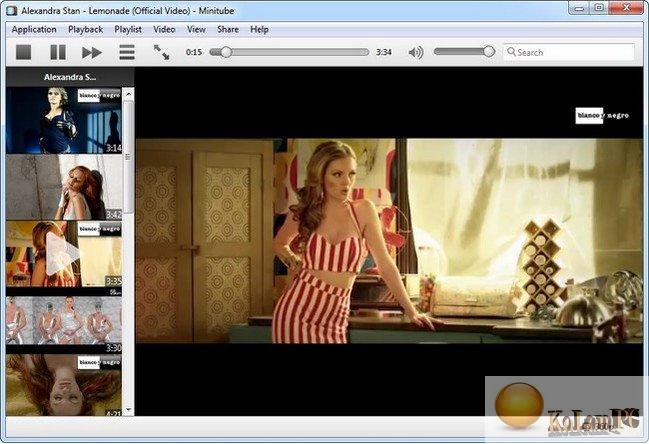
Task: Open the Playback menu
Action: point(85,29)
